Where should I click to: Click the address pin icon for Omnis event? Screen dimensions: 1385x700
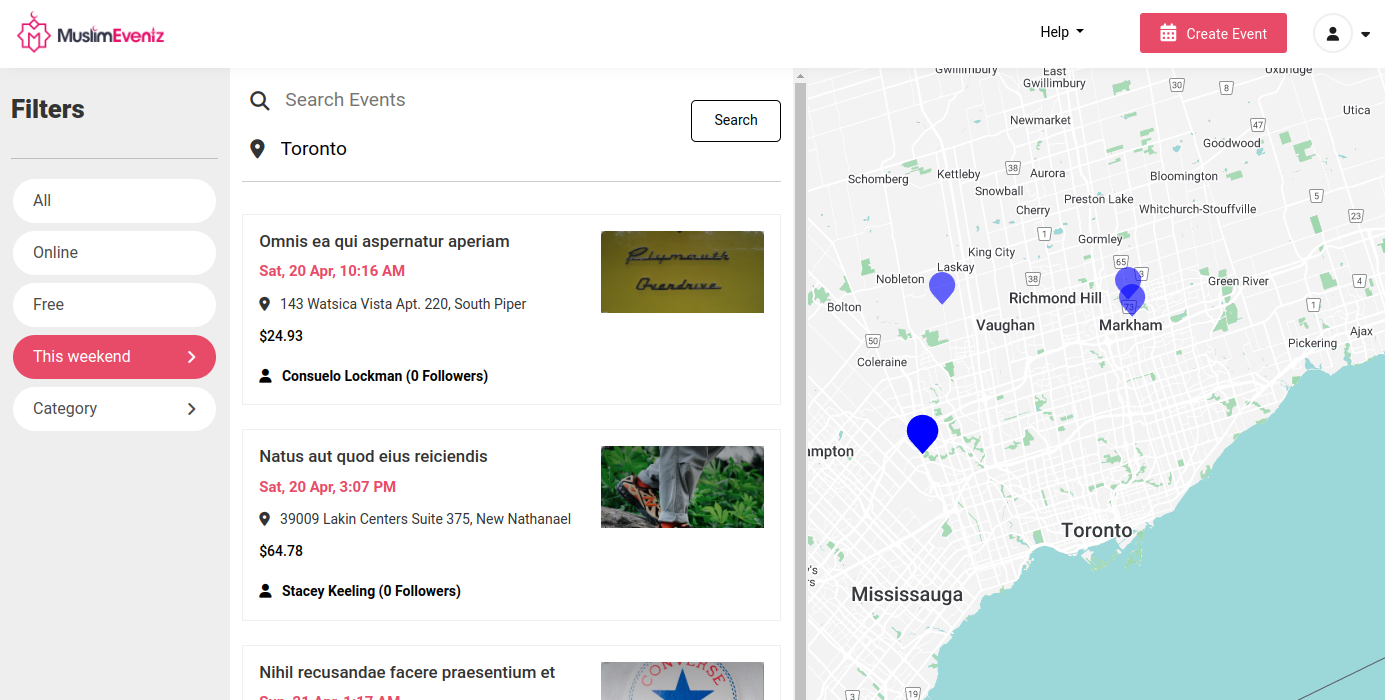pos(264,303)
